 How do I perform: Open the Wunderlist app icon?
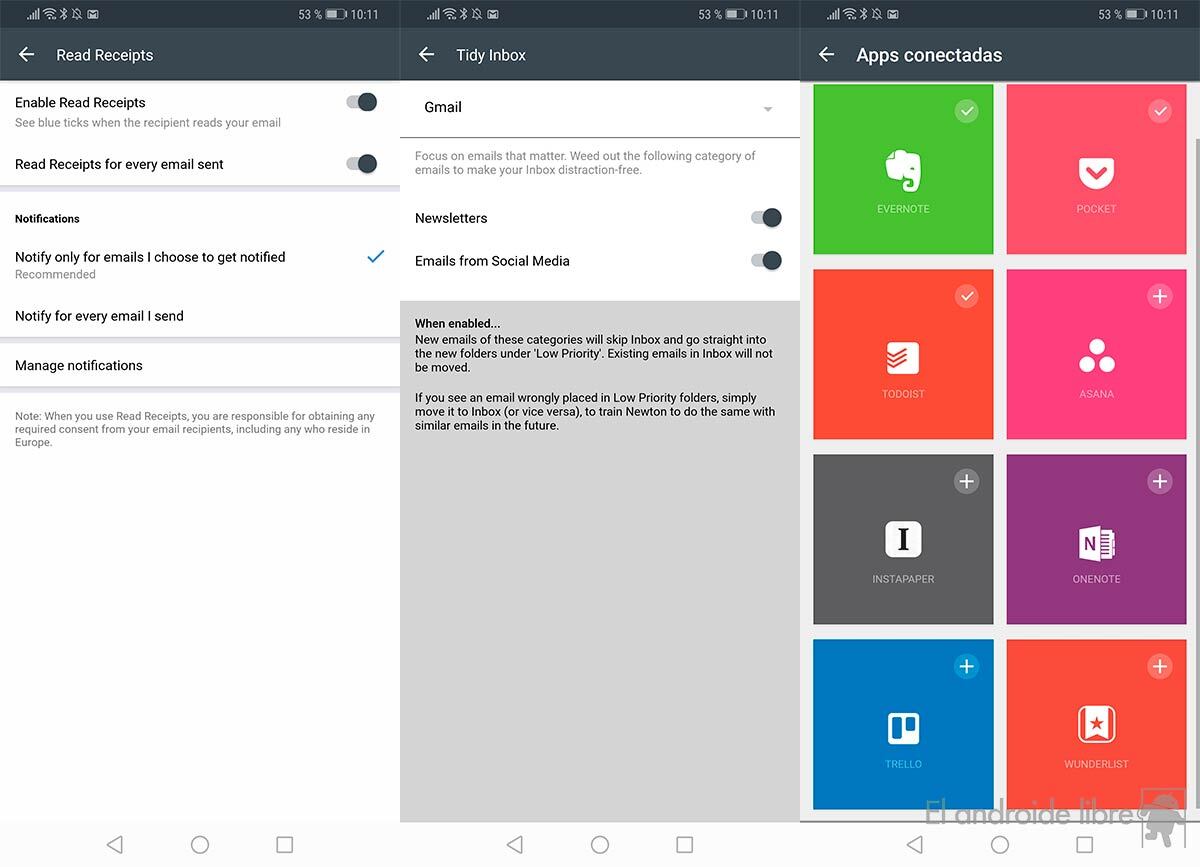click(x=1096, y=725)
